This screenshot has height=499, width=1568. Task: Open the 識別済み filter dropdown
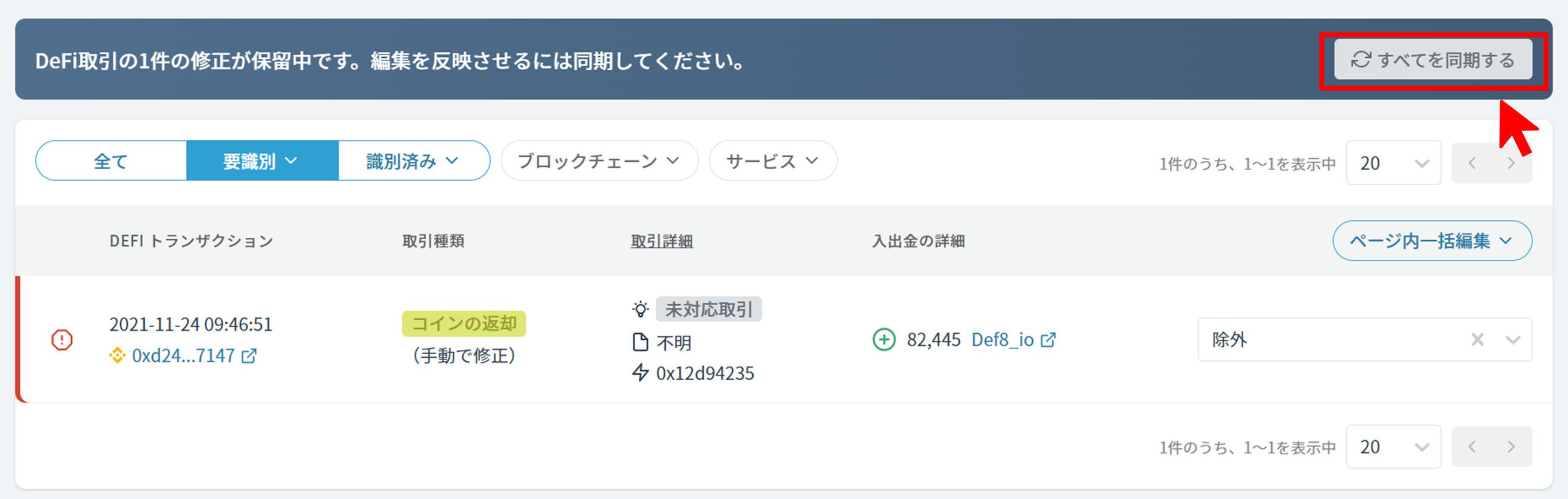click(x=413, y=161)
